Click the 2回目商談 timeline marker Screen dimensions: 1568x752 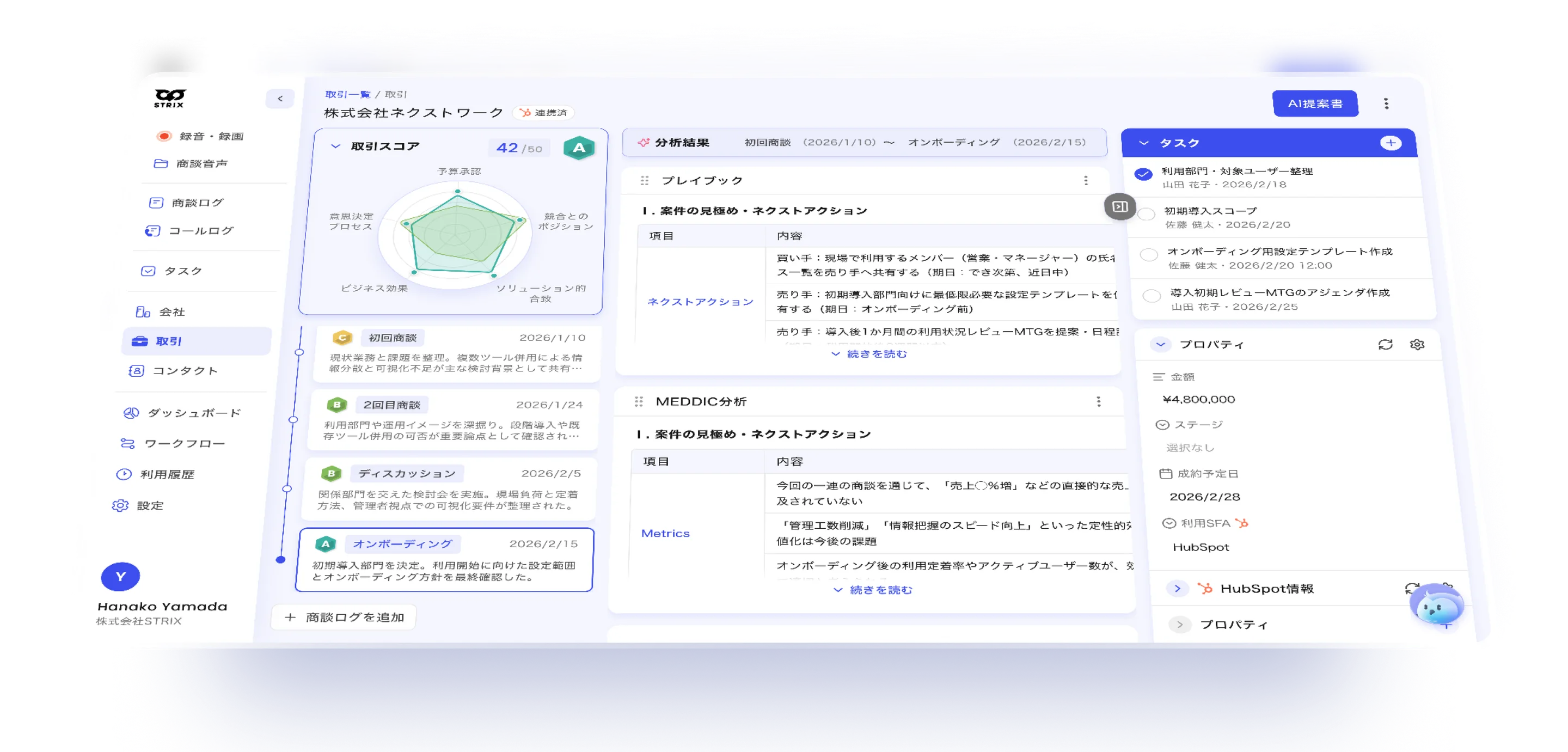pyautogui.click(x=293, y=419)
